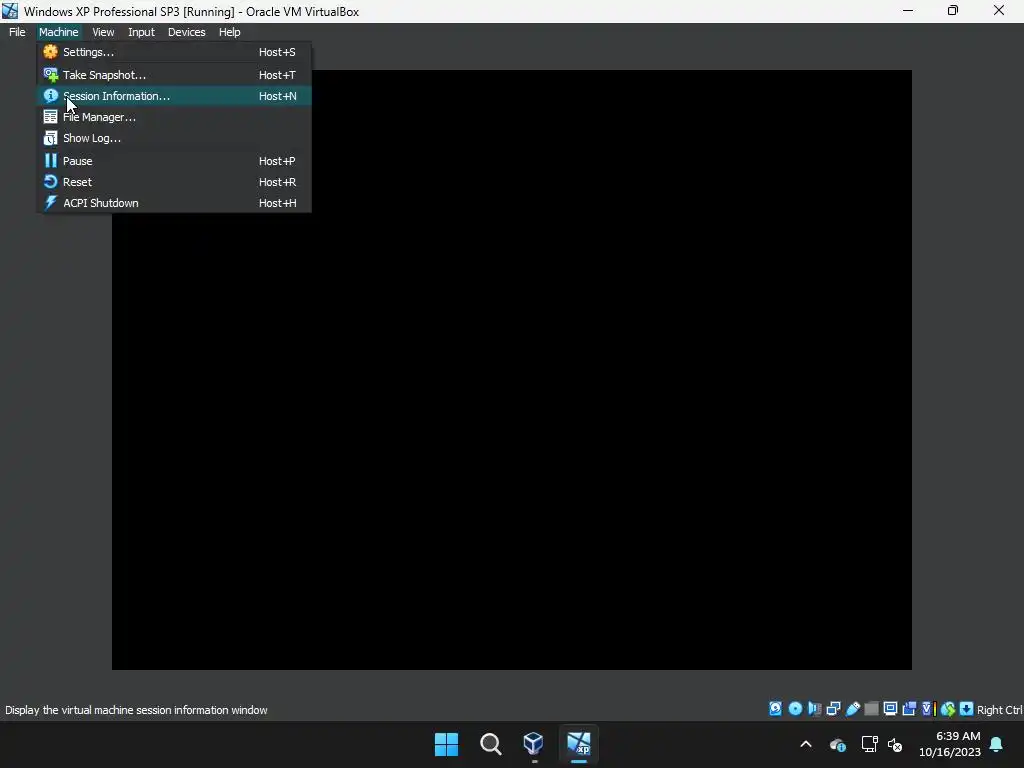
Task: Open the Windows Start button
Action: click(446, 744)
